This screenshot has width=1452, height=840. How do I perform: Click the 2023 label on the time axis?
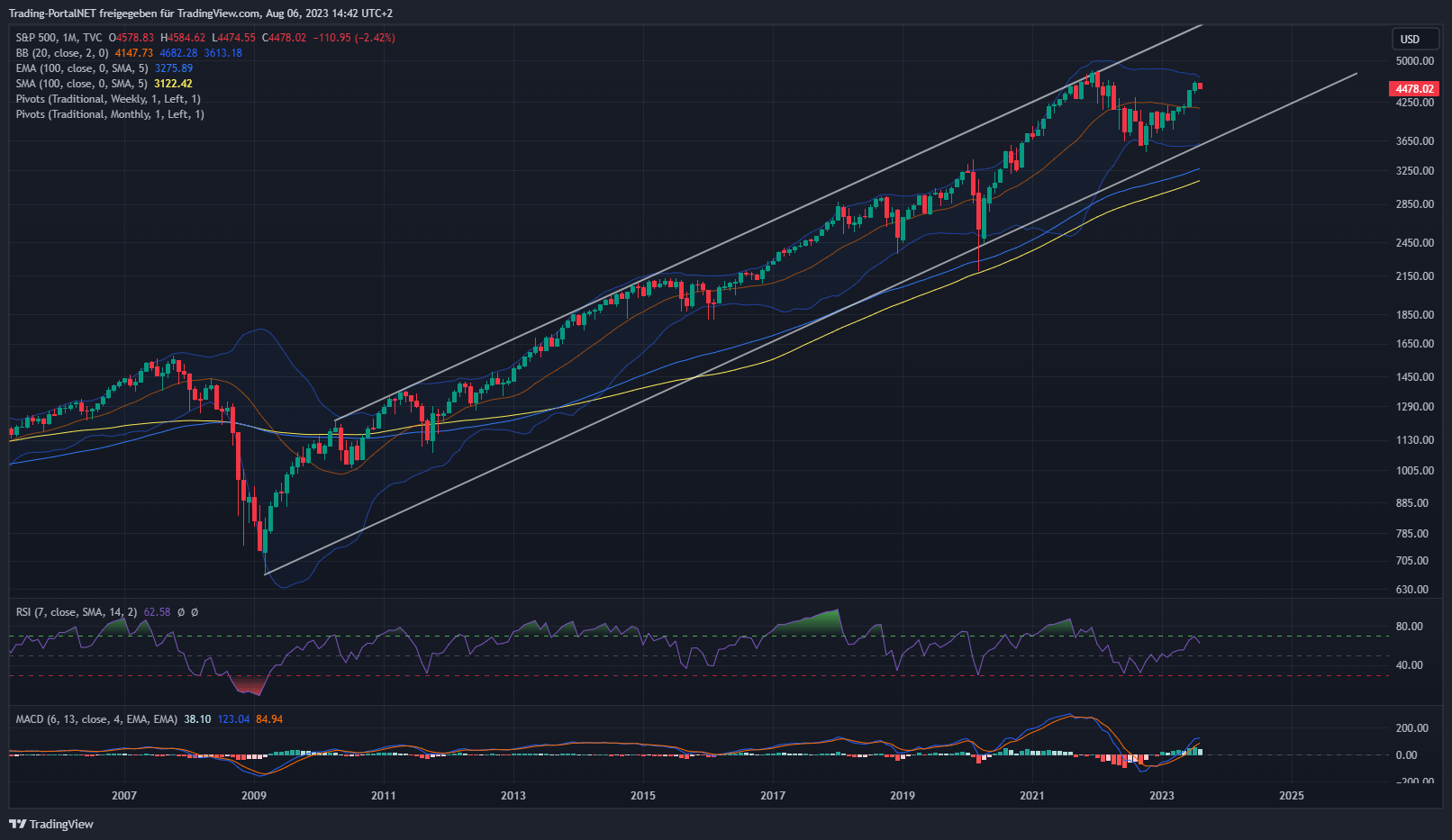1162,795
